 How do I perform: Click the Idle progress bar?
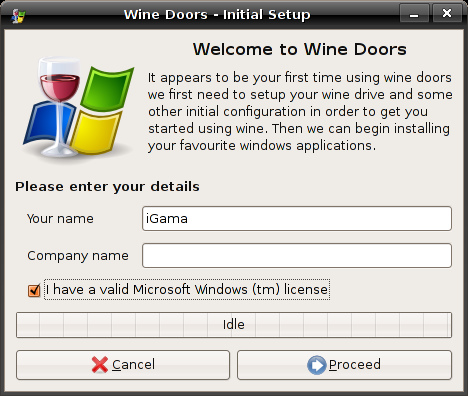coord(234,325)
